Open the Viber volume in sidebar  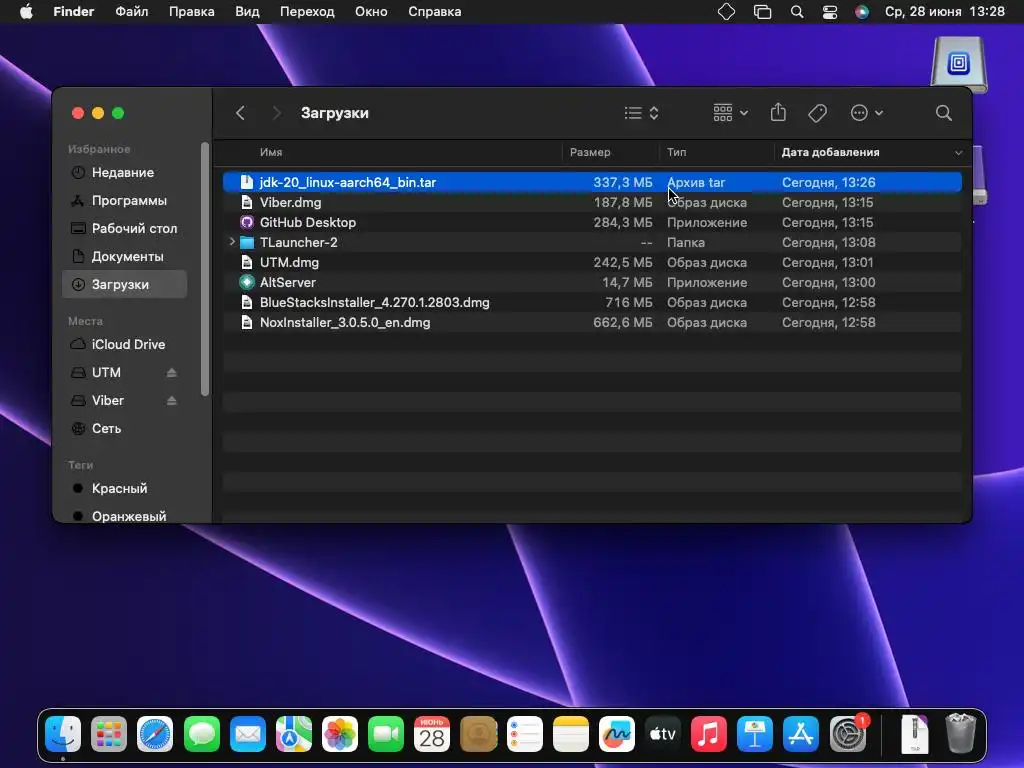click(107, 400)
